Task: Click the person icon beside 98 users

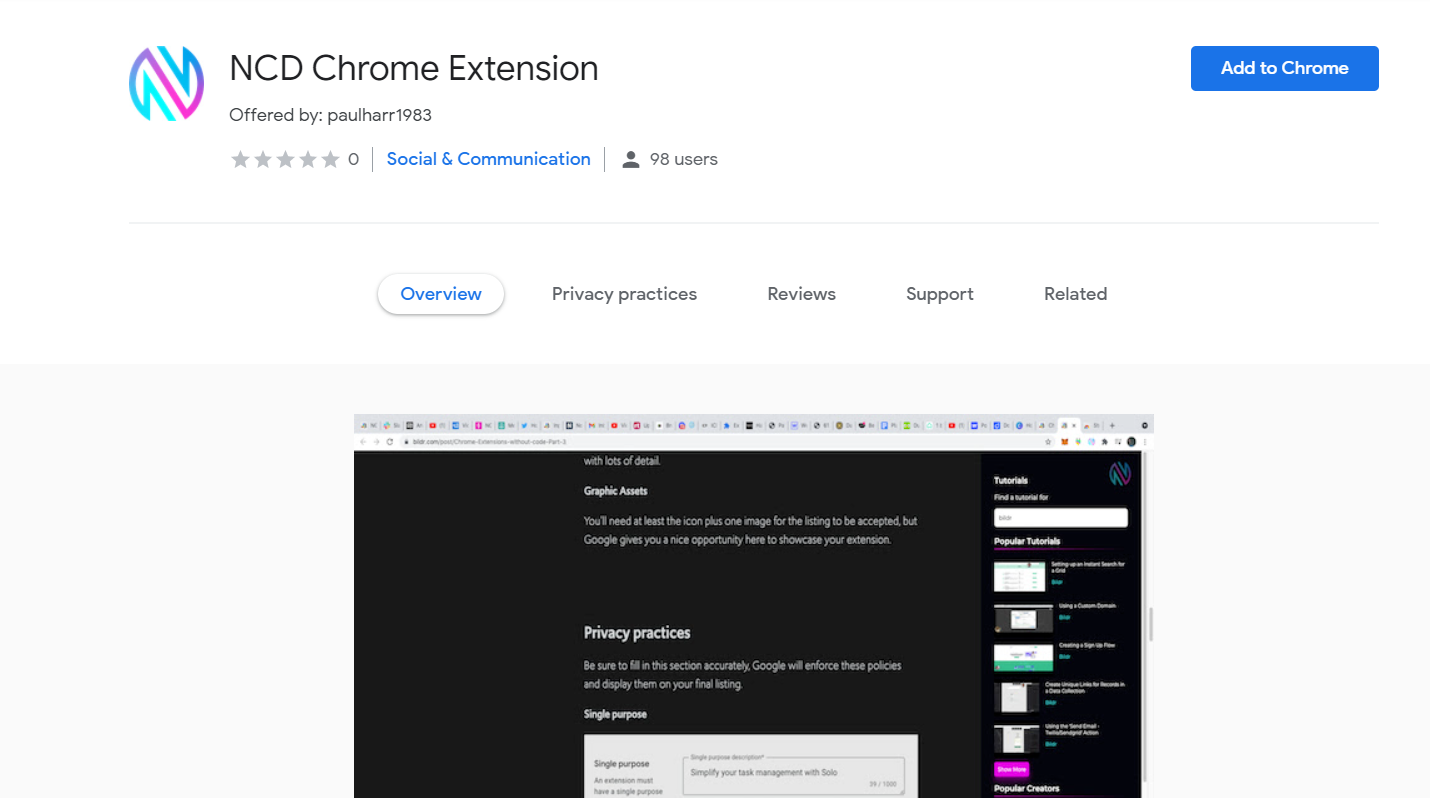Action: [x=630, y=159]
